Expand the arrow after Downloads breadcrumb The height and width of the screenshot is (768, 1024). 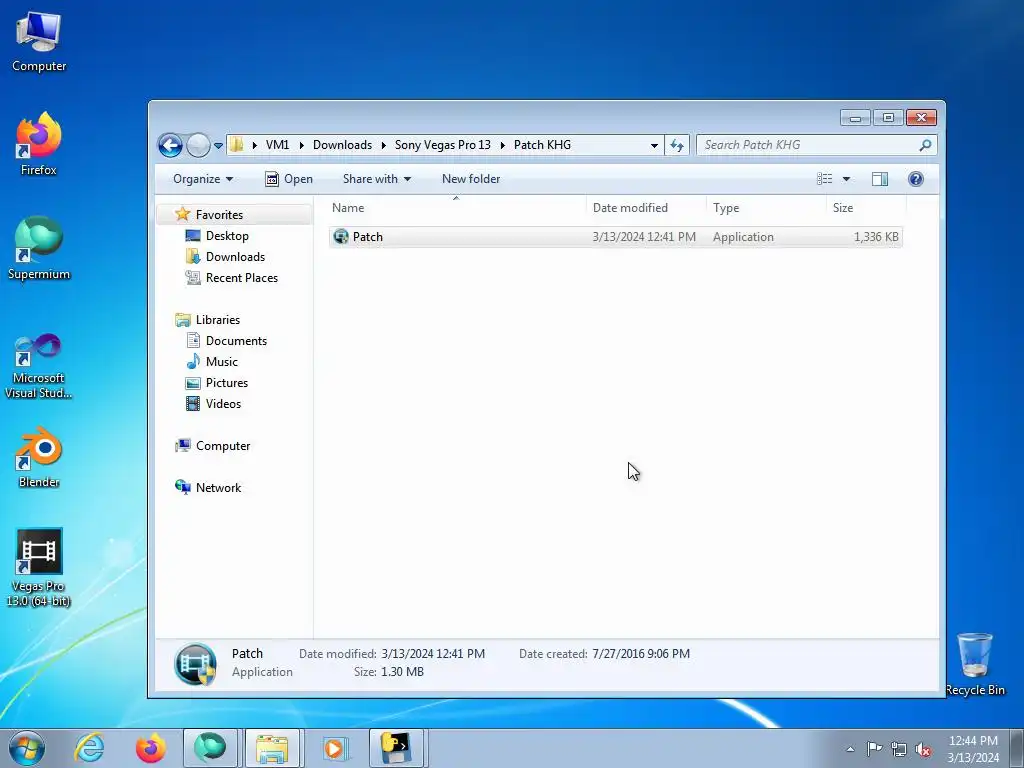pyautogui.click(x=383, y=145)
